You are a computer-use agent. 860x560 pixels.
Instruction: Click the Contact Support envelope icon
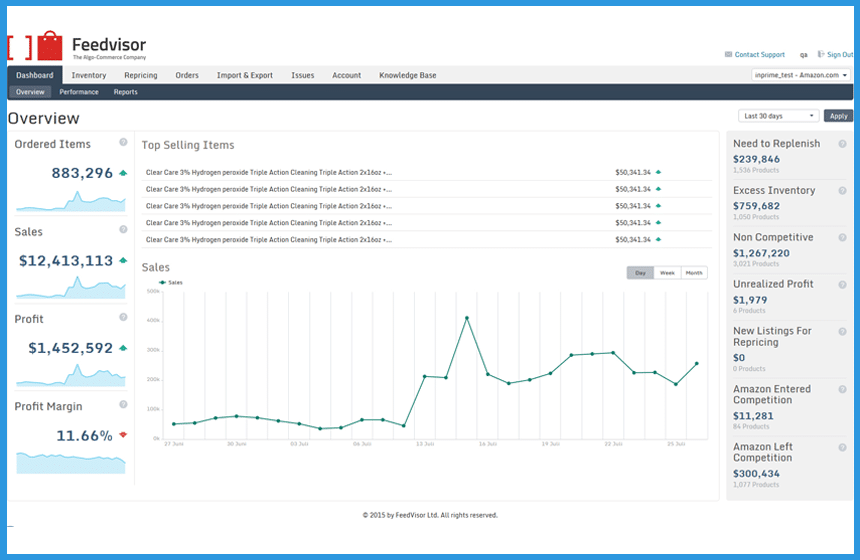click(728, 54)
